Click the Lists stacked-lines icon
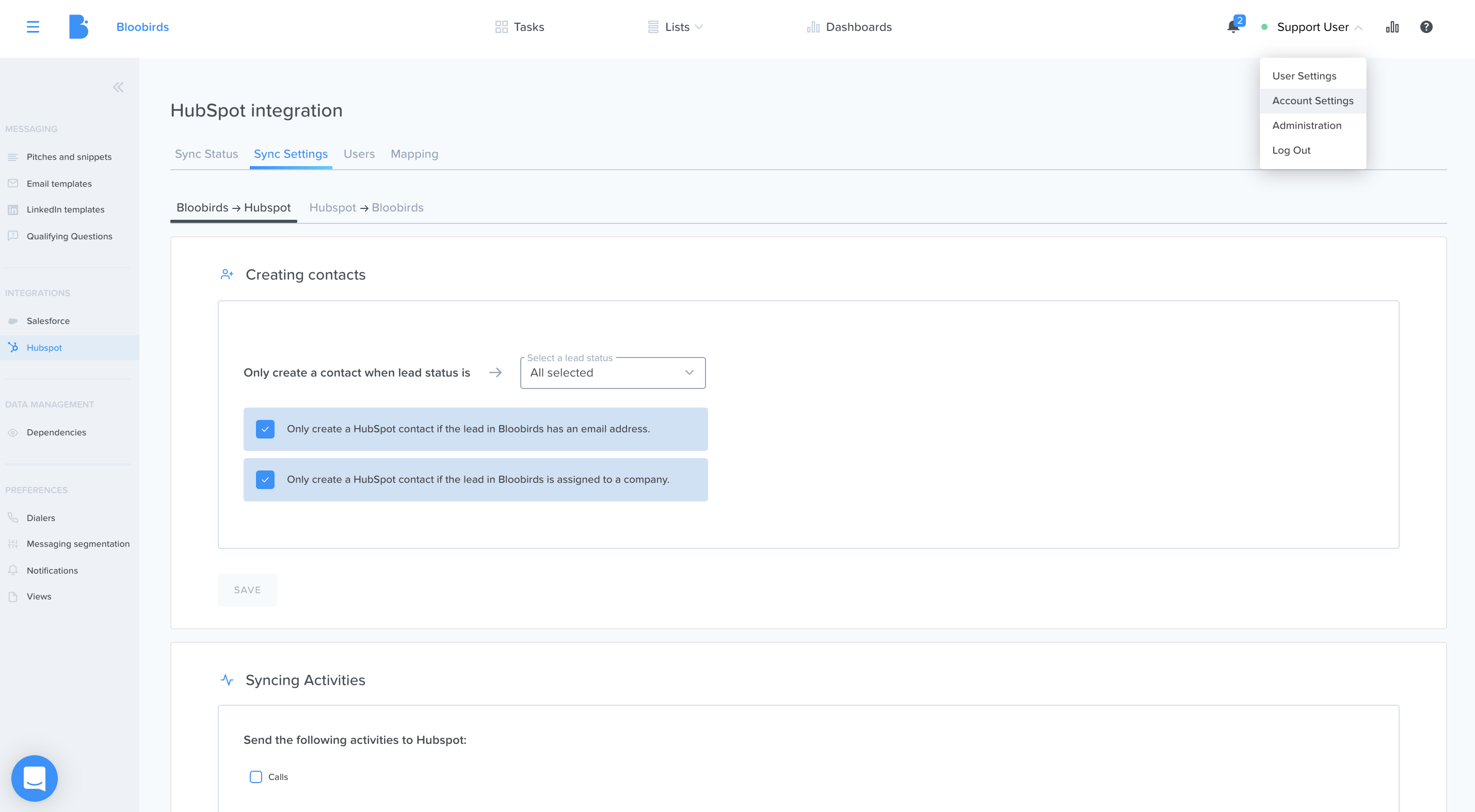1475x812 pixels. [653, 27]
